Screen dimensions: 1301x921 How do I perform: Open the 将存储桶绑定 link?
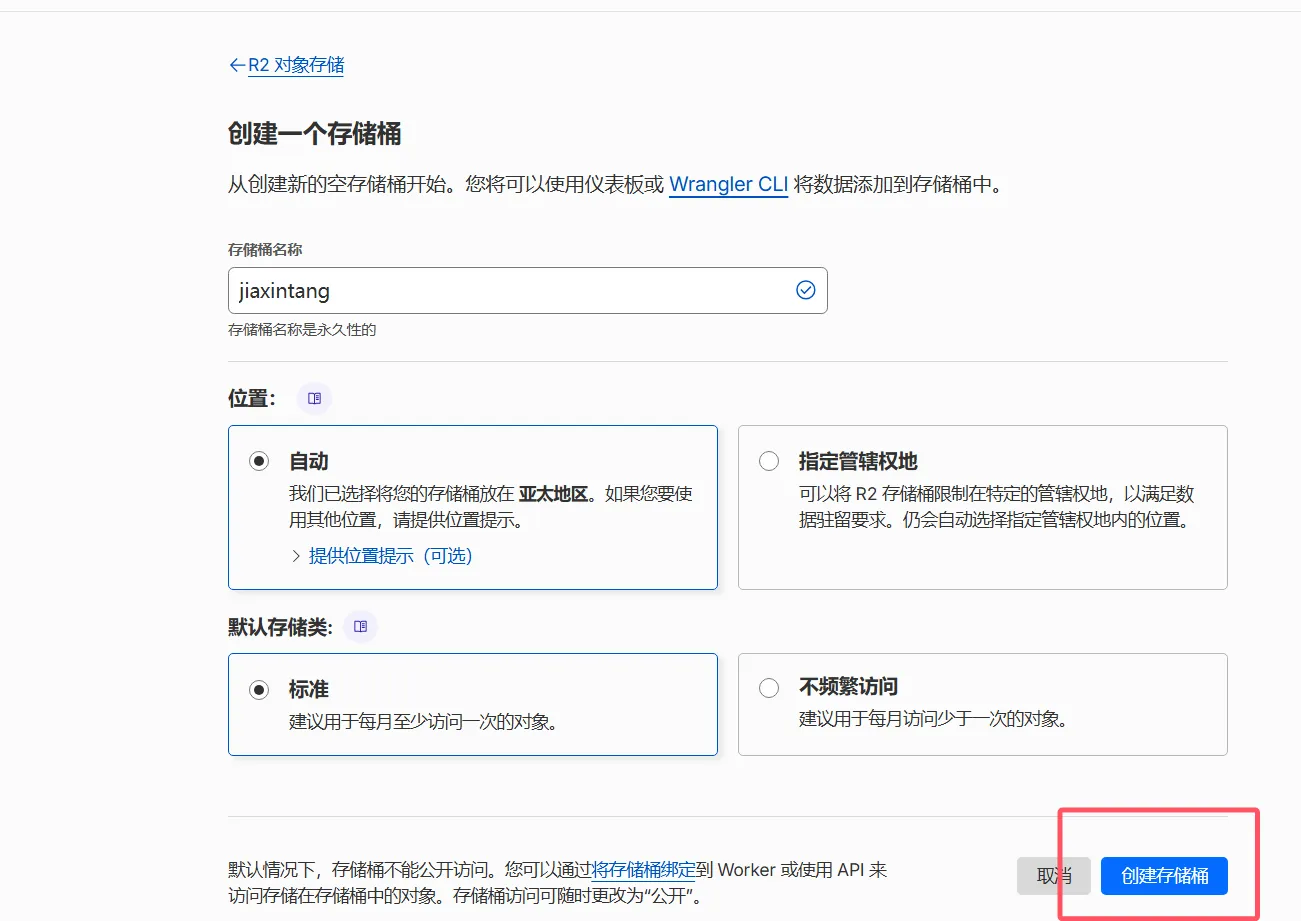click(x=643, y=870)
